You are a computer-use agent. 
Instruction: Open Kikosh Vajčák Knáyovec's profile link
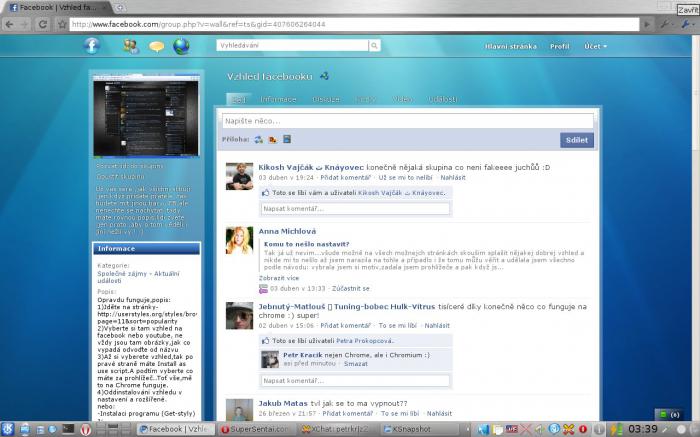(311, 167)
